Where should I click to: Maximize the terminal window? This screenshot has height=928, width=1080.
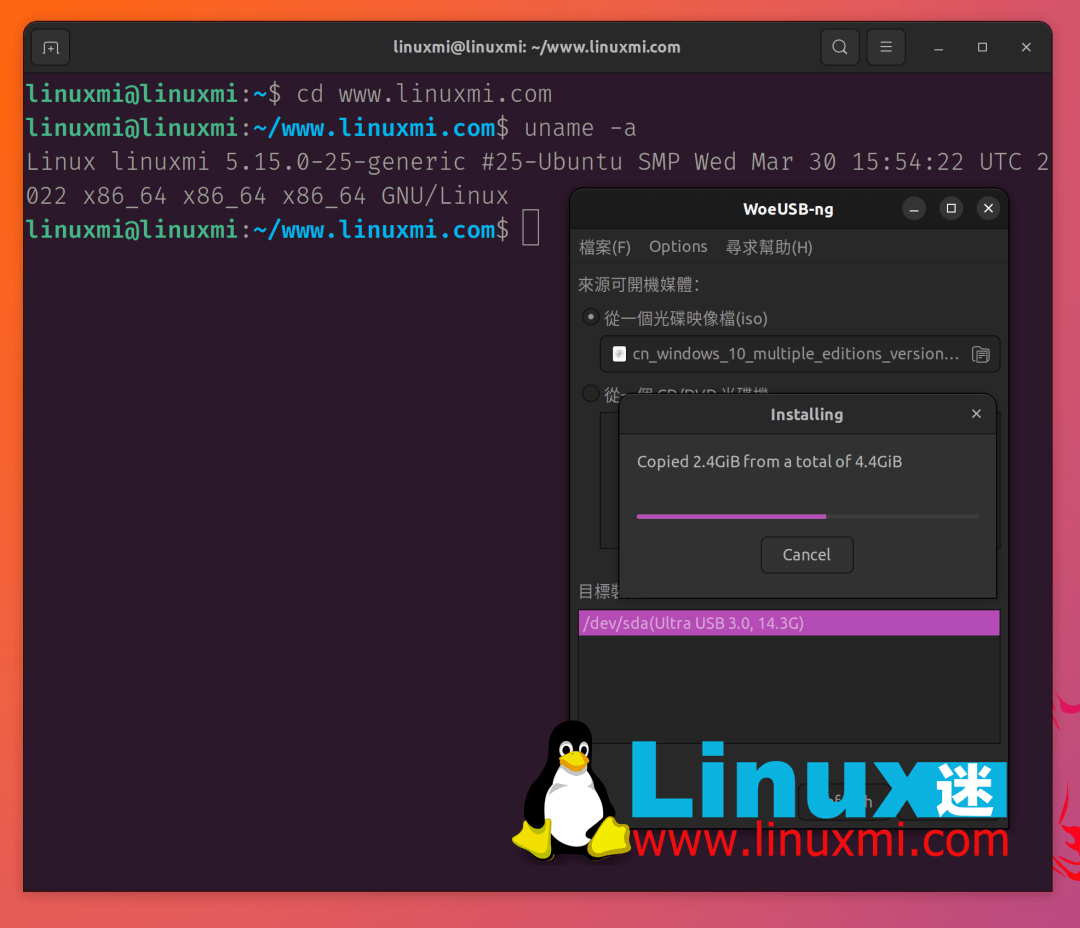pos(982,48)
